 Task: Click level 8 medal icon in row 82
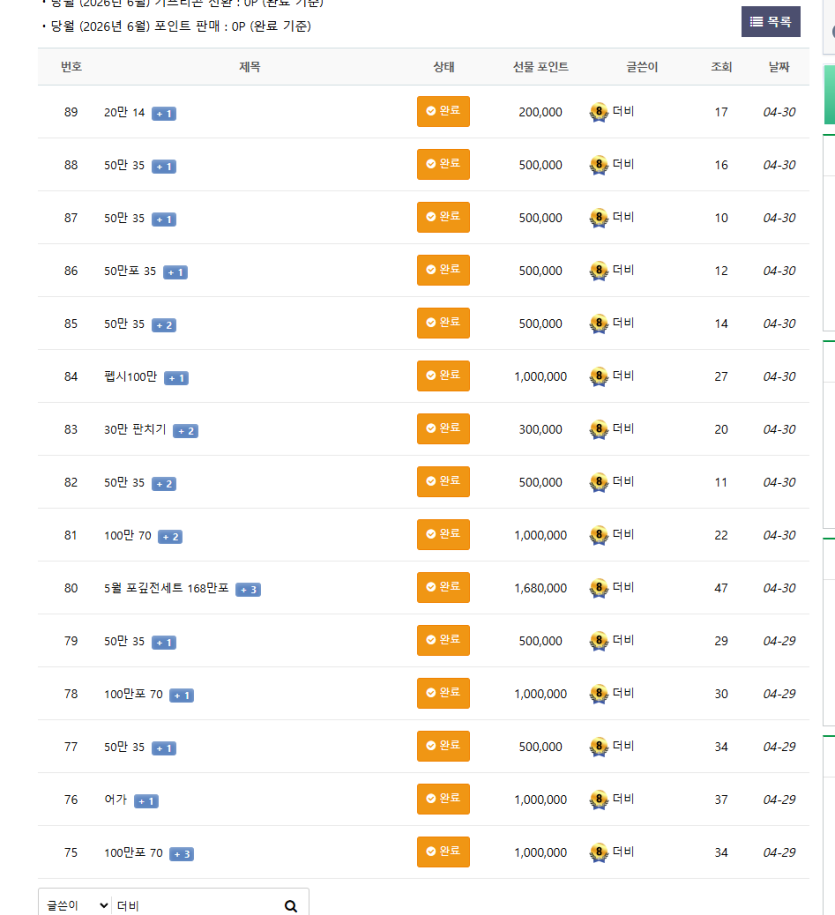pos(599,483)
